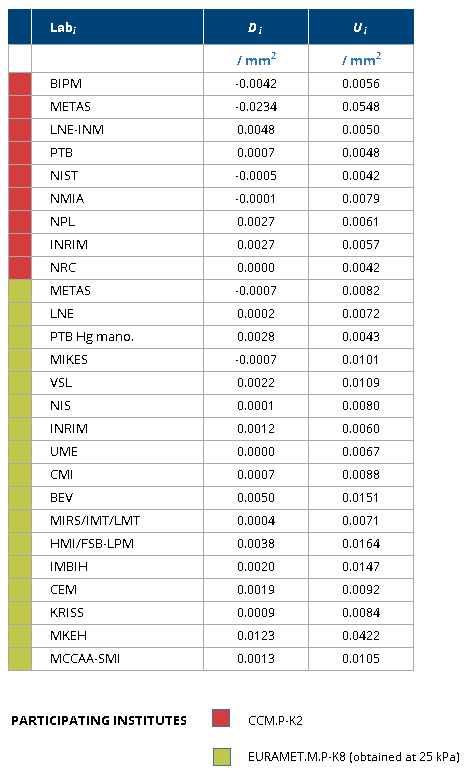Click the CCM.P-K2 legend label
The height and width of the screenshot is (776, 469).
[x=275, y=720]
